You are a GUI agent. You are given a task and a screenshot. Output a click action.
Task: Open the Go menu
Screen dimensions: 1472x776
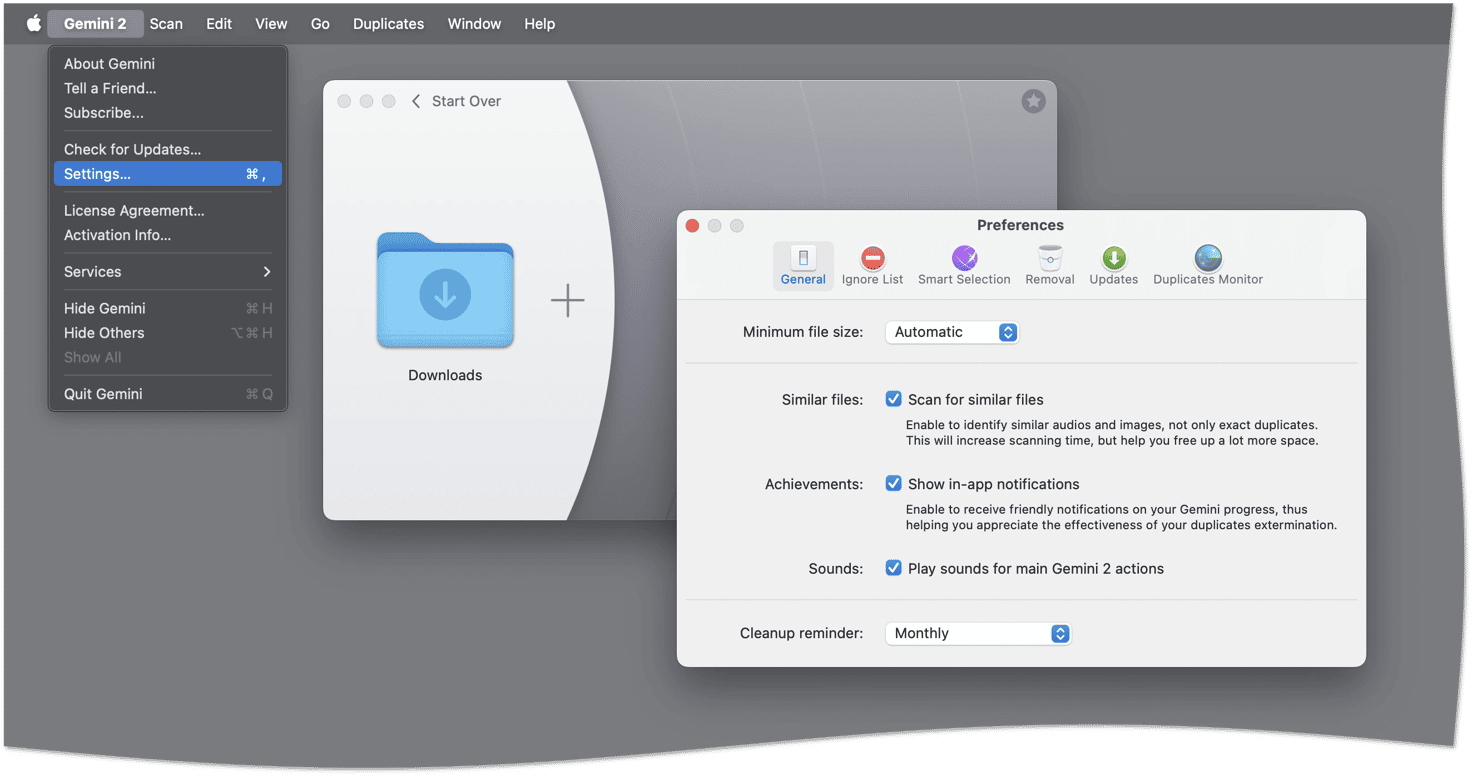click(320, 24)
